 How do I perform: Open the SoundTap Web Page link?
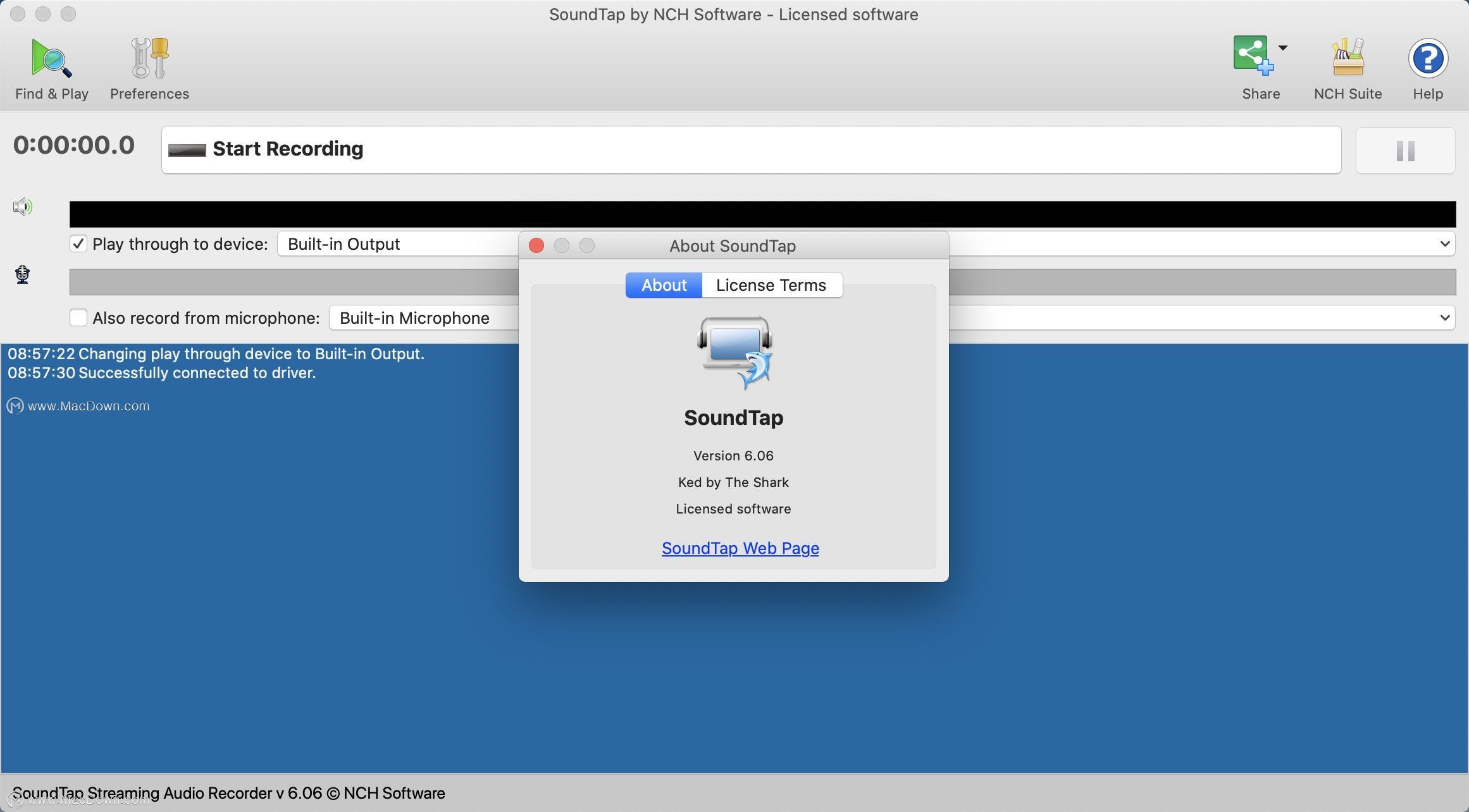coord(740,548)
